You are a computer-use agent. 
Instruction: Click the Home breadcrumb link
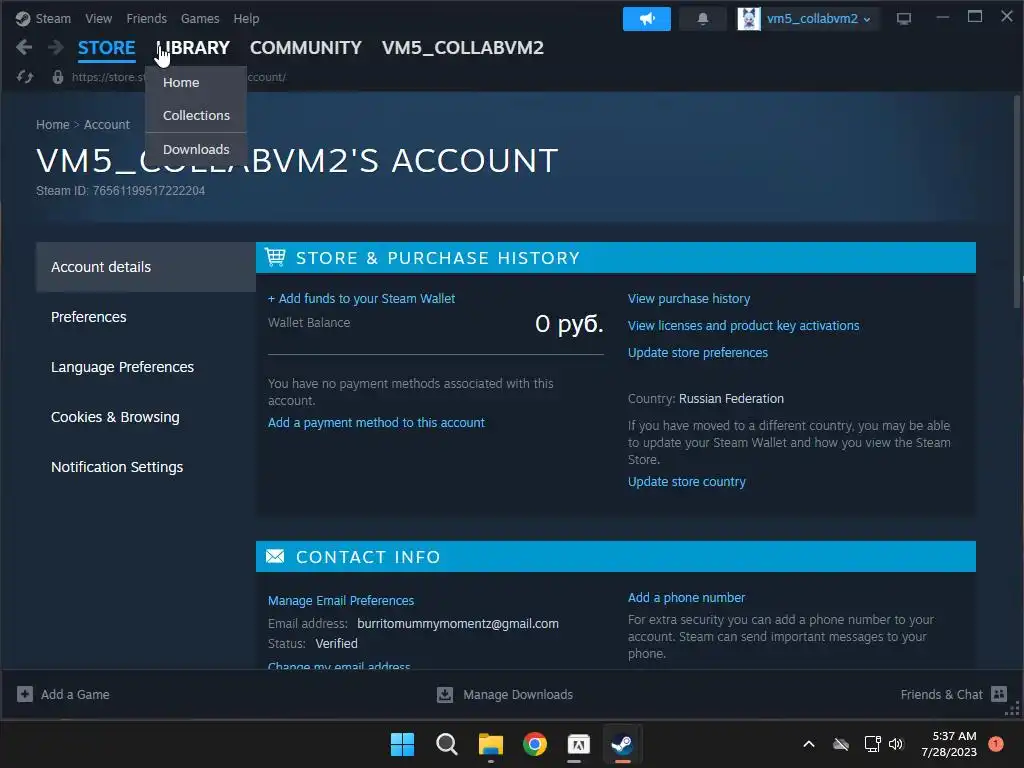point(53,125)
